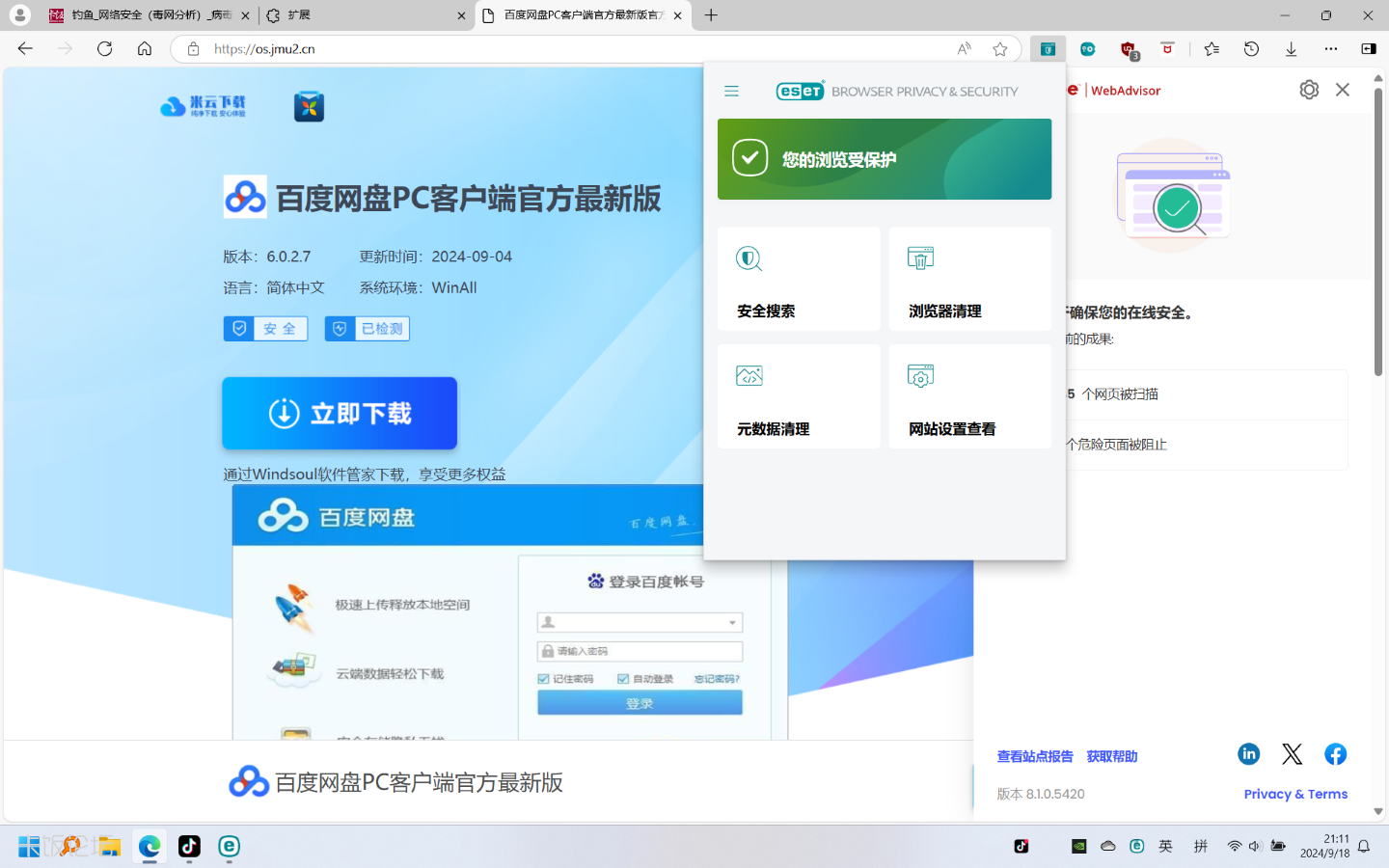The width and height of the screenshot is (1389, 868).
Task: Open the 安全搜索 tile in ESET popup
Action: tap(799, 279)
